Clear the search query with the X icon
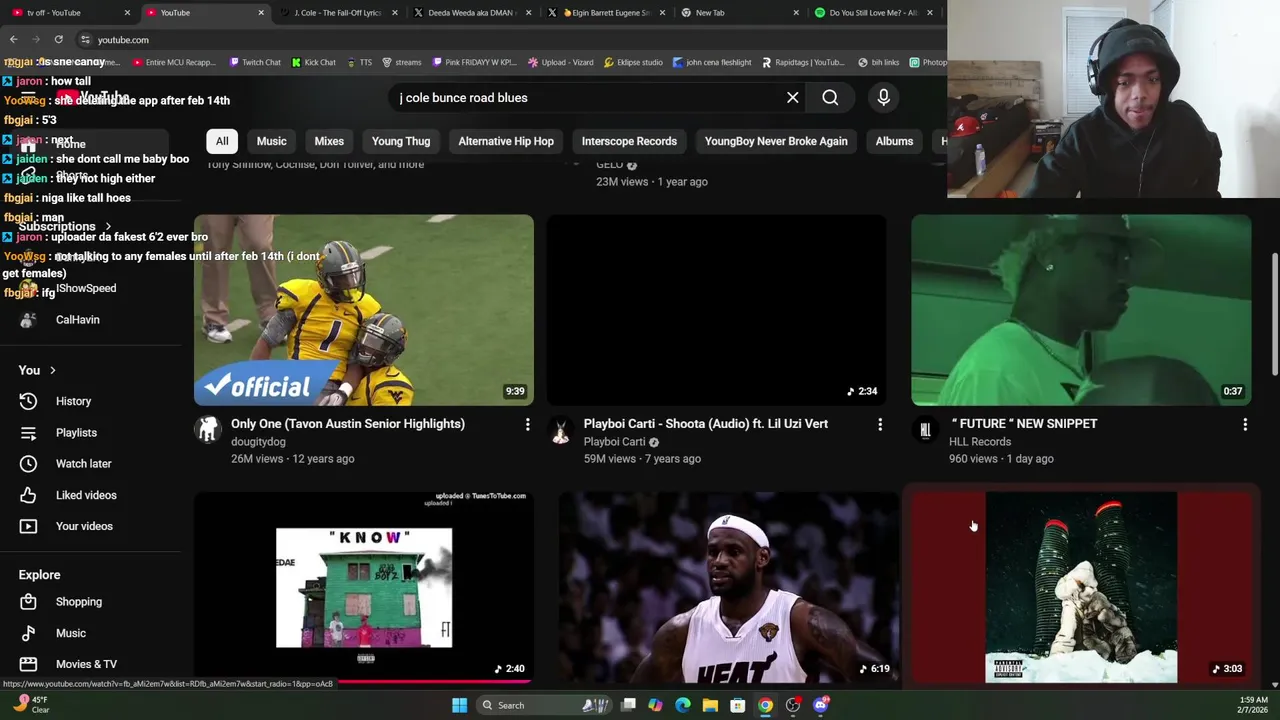Screen dimensions: 1280x720 (793, 98)
